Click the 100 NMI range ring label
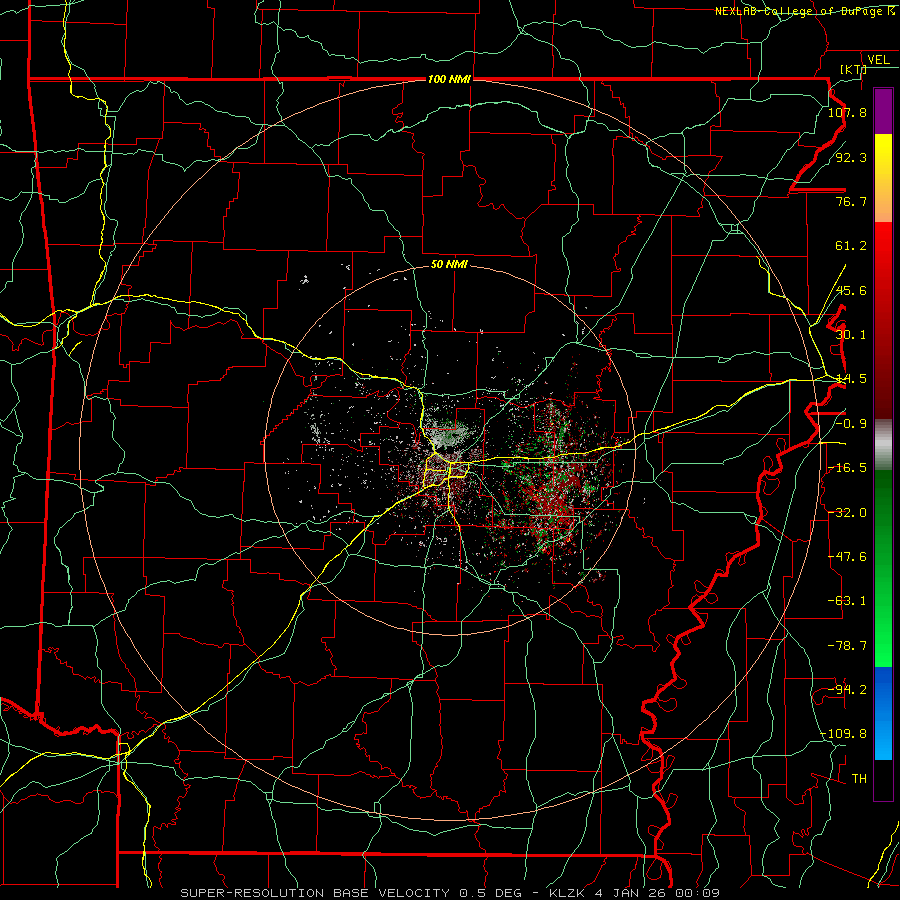Viewport: 900px width, 900px height. coord(449,79)
